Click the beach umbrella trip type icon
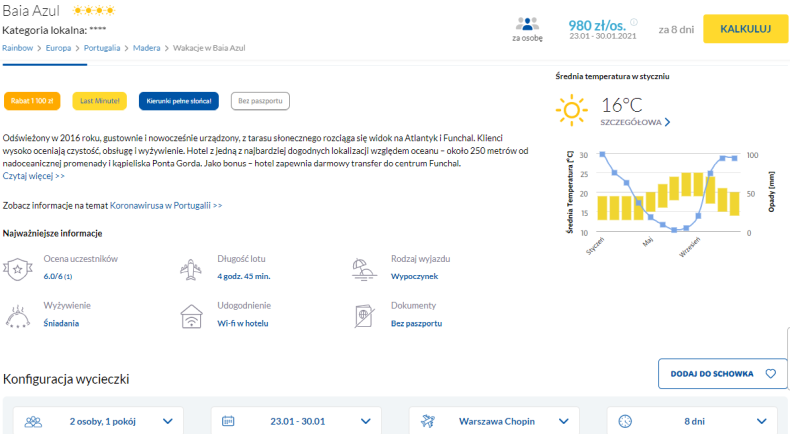 [x=363, y=269]
